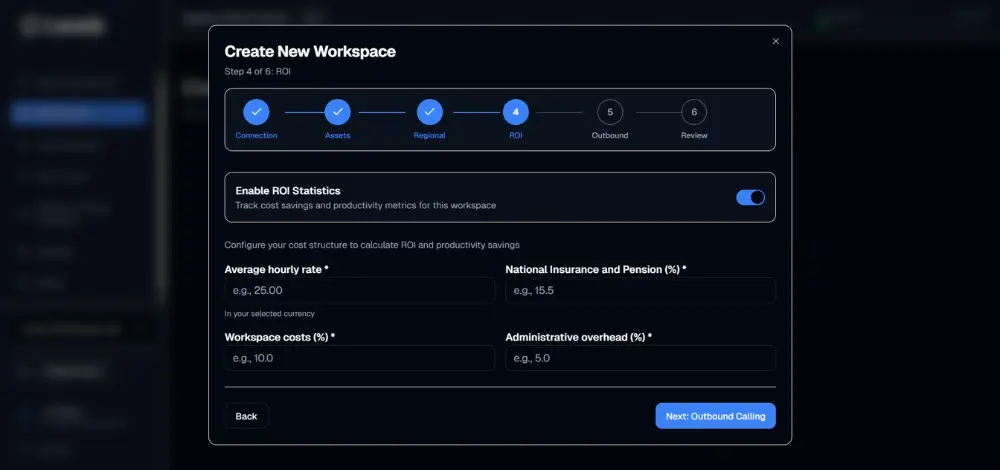Select the Assets step label
Viewport: 1000px width, 470px height.
[x=337, y=135]
